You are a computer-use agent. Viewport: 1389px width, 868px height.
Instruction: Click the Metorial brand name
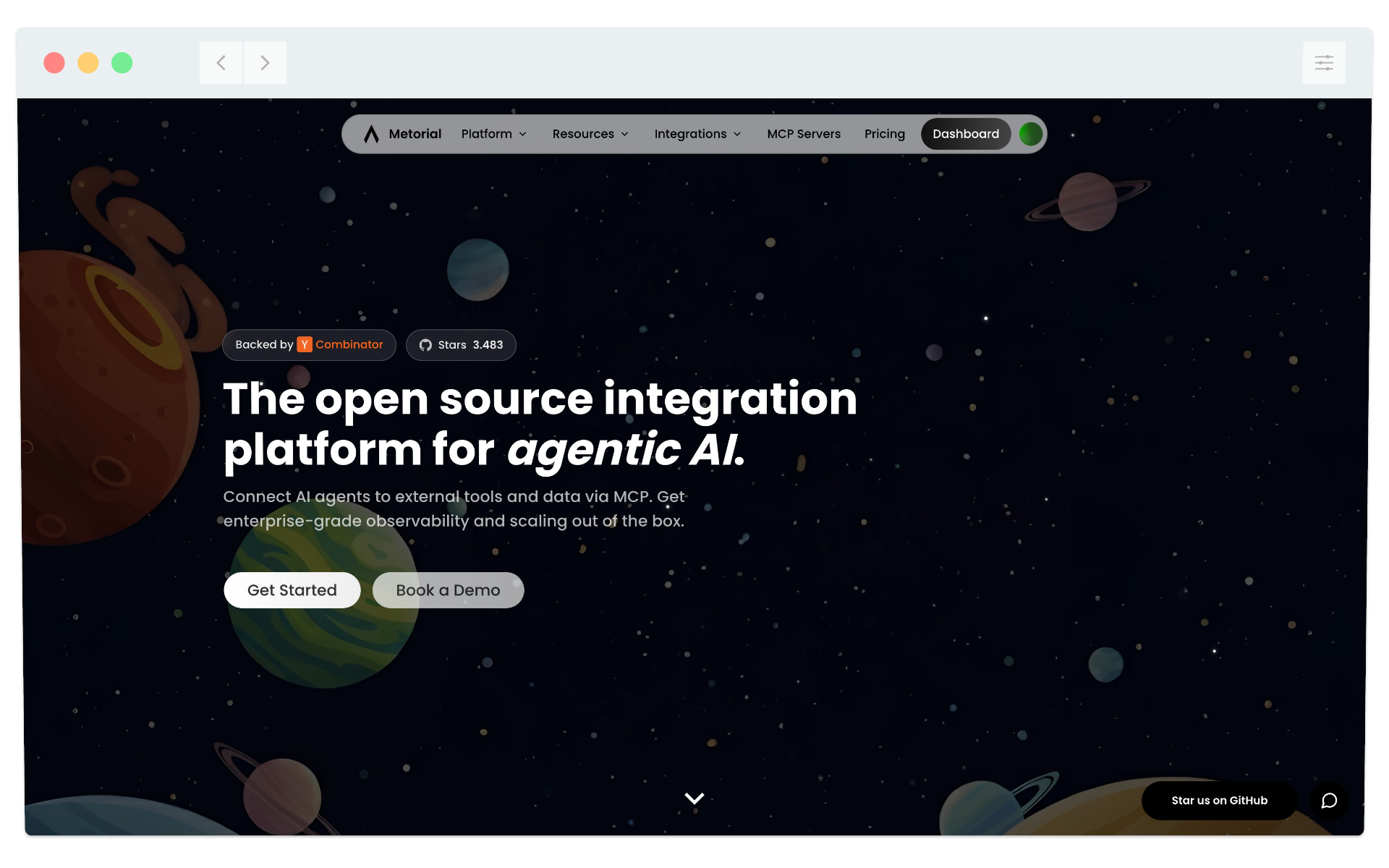(415, 134)
